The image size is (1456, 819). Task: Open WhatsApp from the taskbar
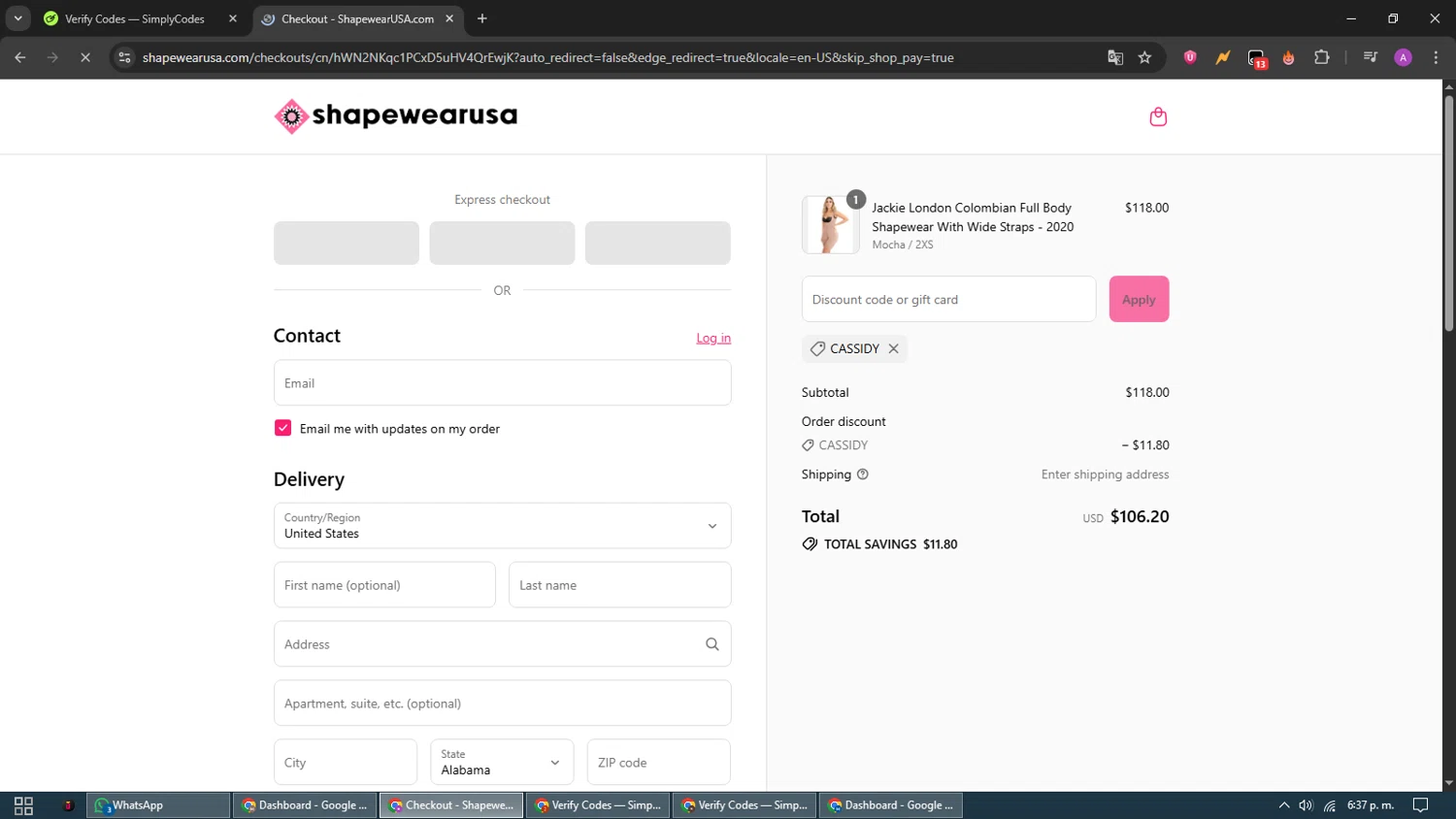(x=158, y=805)
